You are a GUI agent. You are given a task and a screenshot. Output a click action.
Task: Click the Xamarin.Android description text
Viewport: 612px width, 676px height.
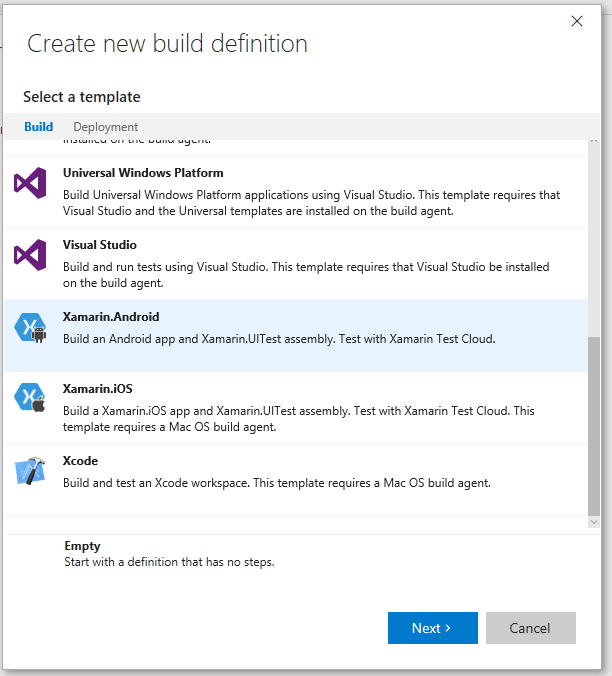click(279, 339)
